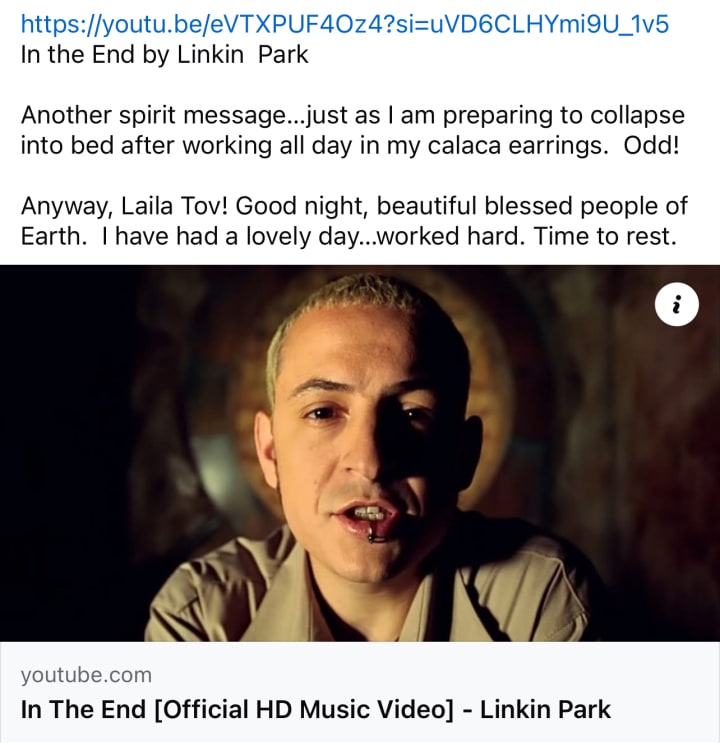Click the 'Anyway, Laila Tov!' paragraph
The height and width of the screenshot is (745, 720).
pyautogui.click(x=354, y=221)
